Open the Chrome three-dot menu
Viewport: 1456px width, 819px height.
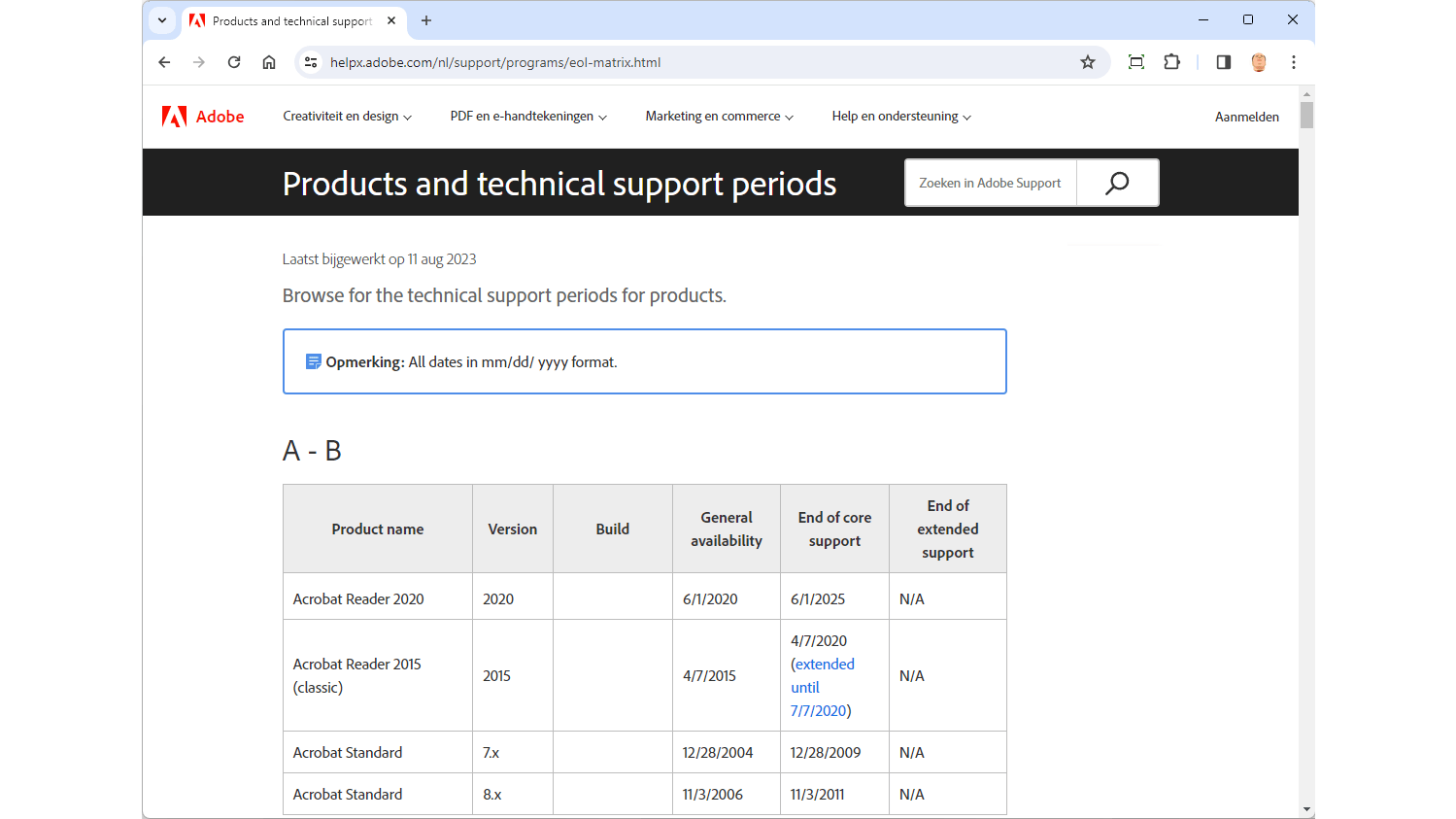(1294, 62)
